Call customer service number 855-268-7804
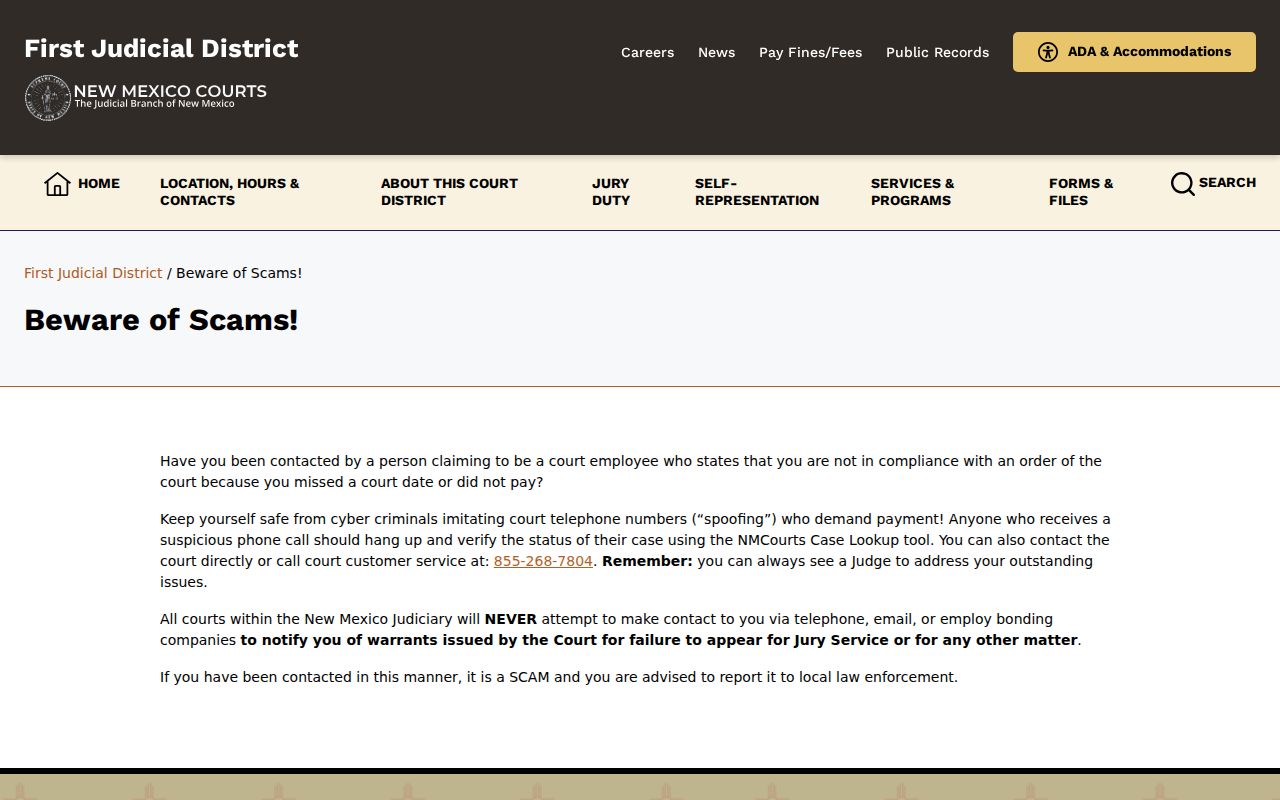The height and width of the screenshot is (800, 1280). [543, 561]
